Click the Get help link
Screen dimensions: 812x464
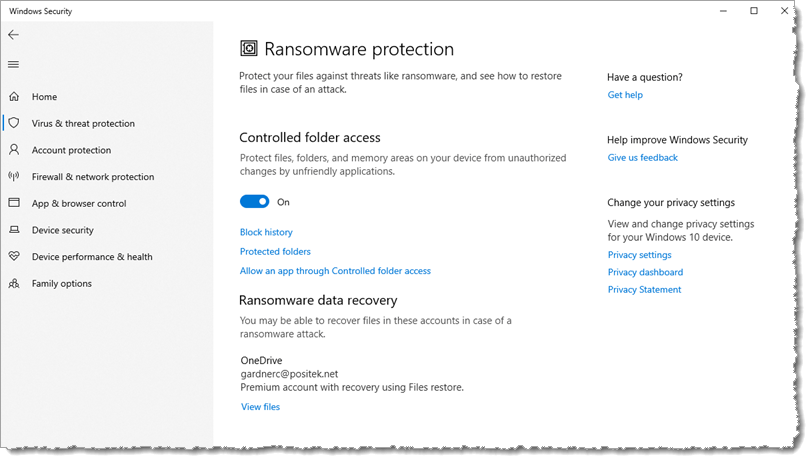[625, 95]
